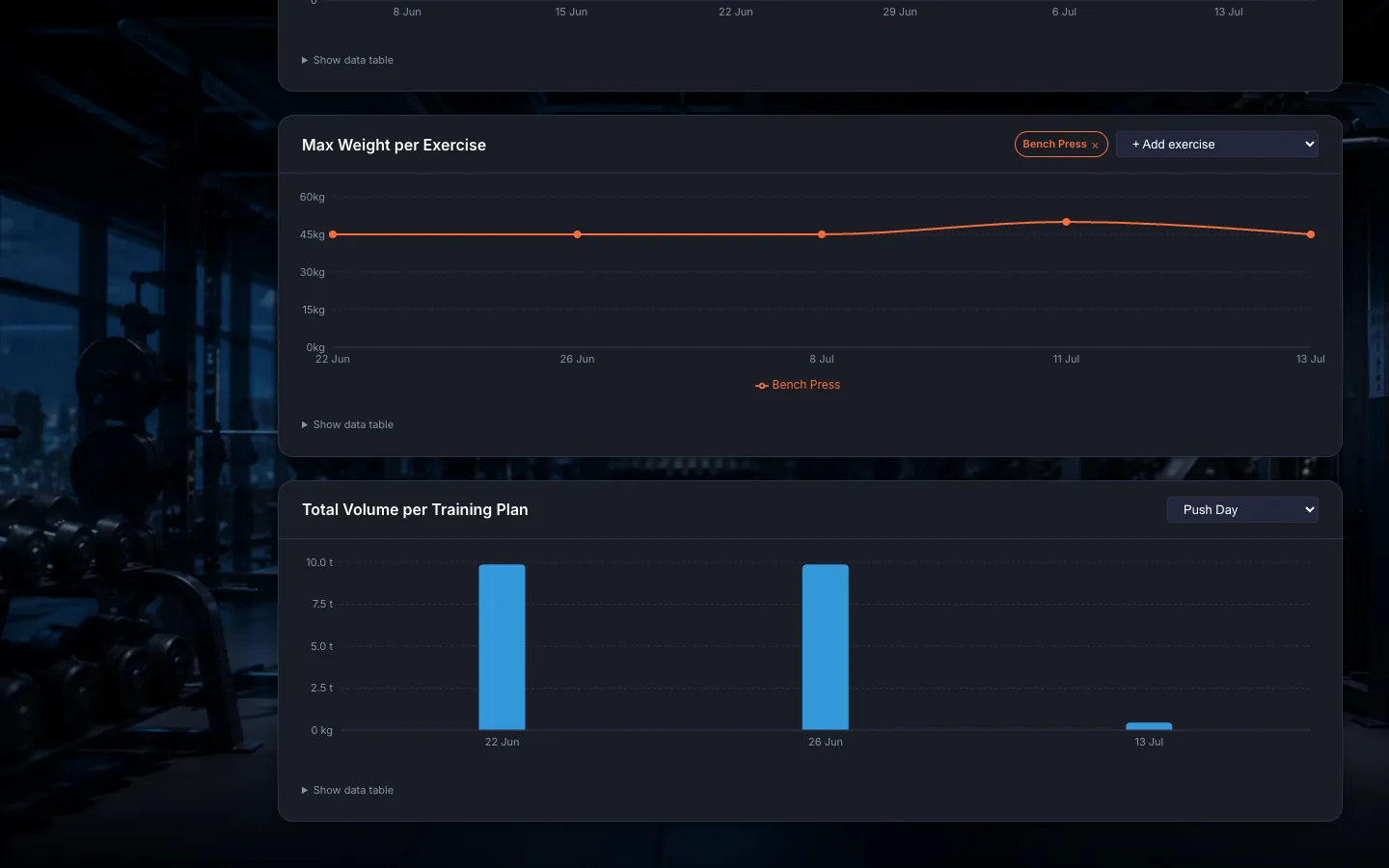Click the '11 Jul' label on Max Weight axis
Viewport: 1389px width, 868px height.
(1066, 359)
